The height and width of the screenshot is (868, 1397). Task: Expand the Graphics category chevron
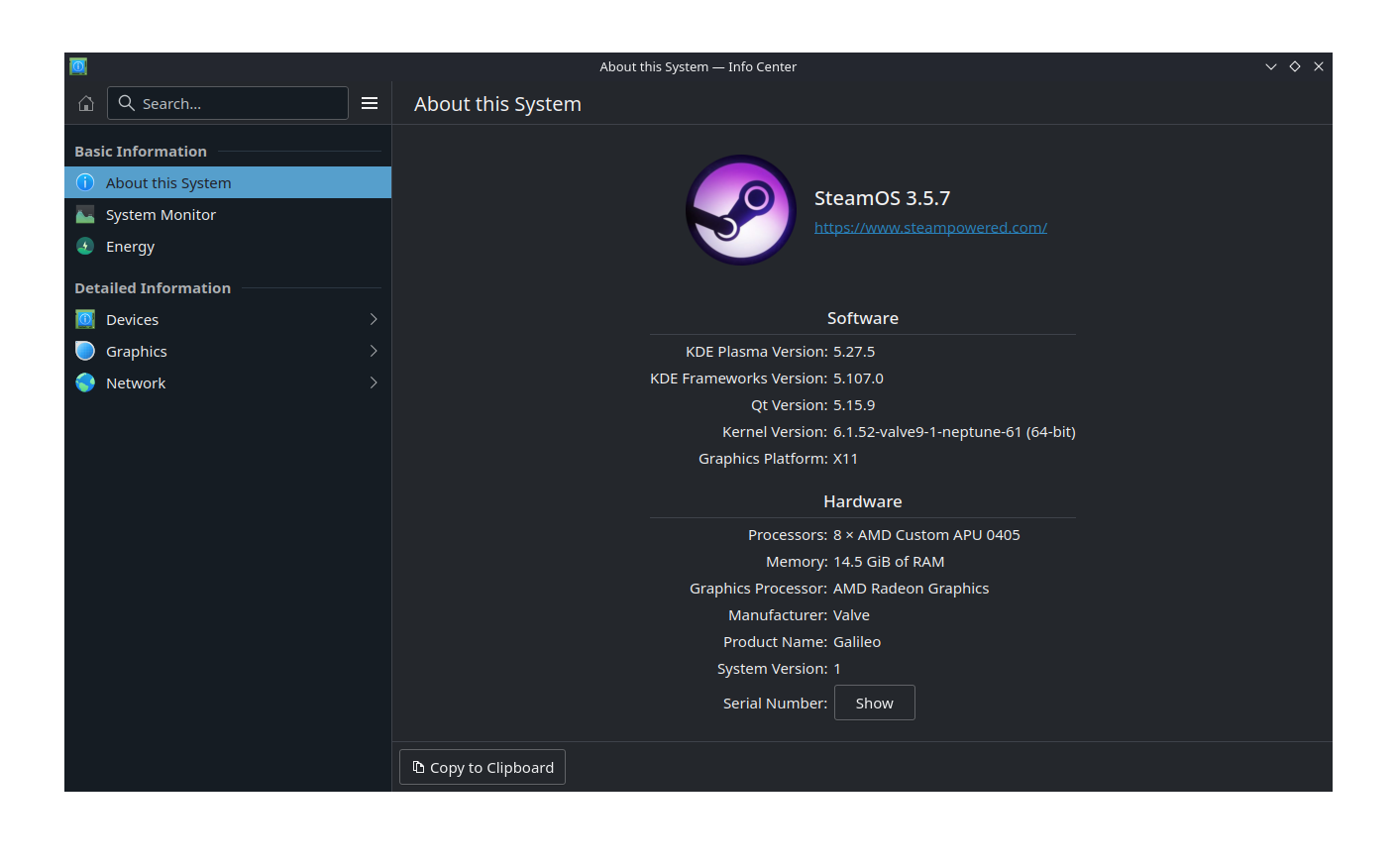(374, 351)
